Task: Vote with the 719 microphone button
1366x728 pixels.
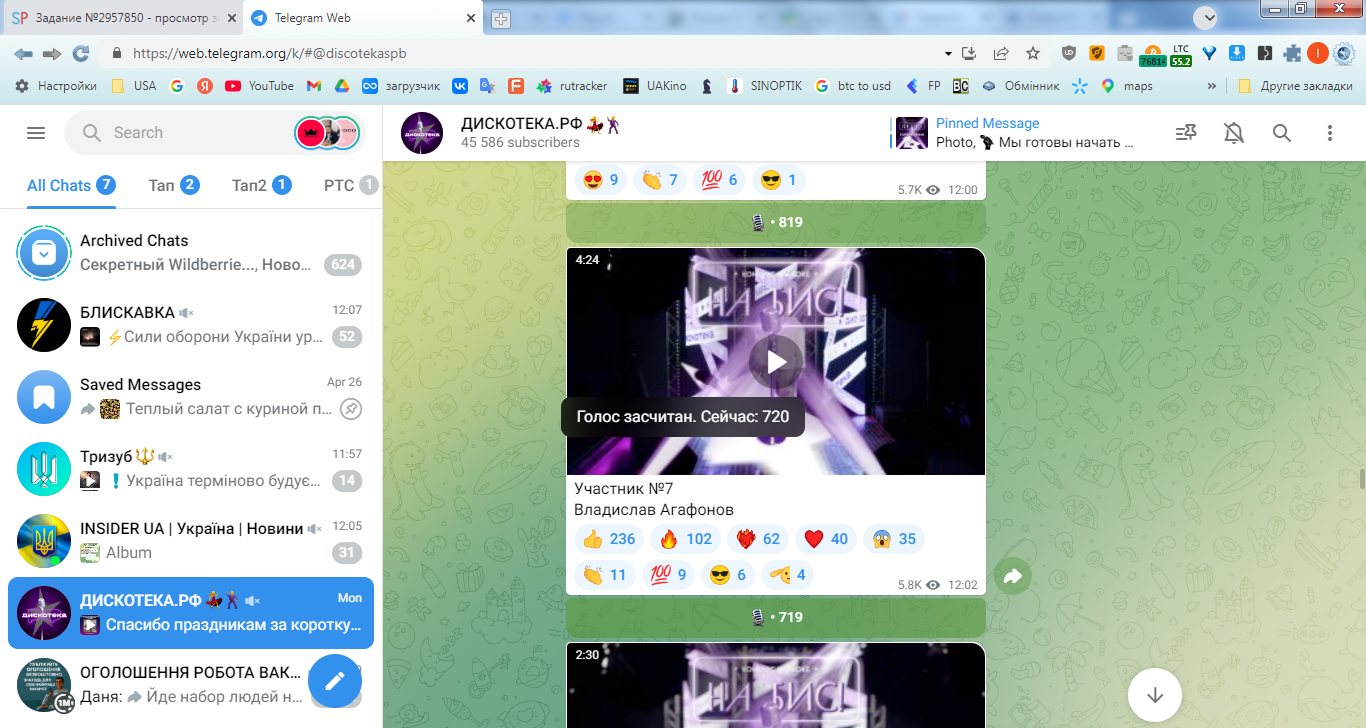Action: (x=776, y=617)
